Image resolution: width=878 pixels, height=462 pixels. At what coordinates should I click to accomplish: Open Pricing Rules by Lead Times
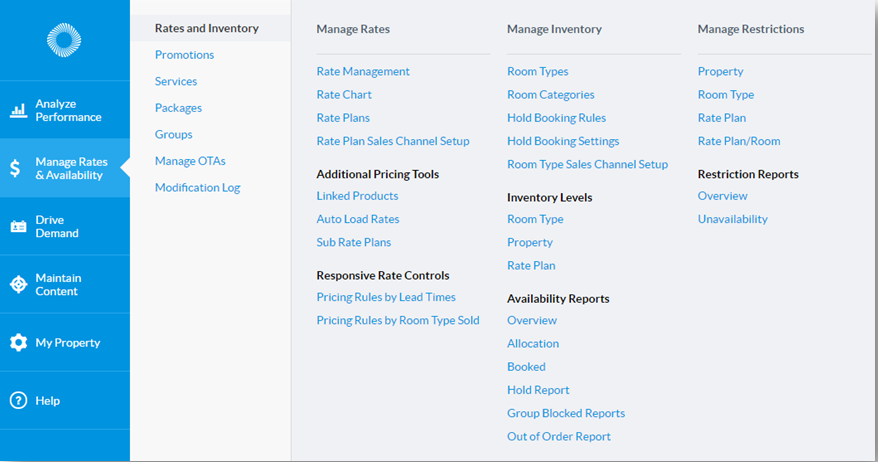pyautogui.click(x=385, y=297)
